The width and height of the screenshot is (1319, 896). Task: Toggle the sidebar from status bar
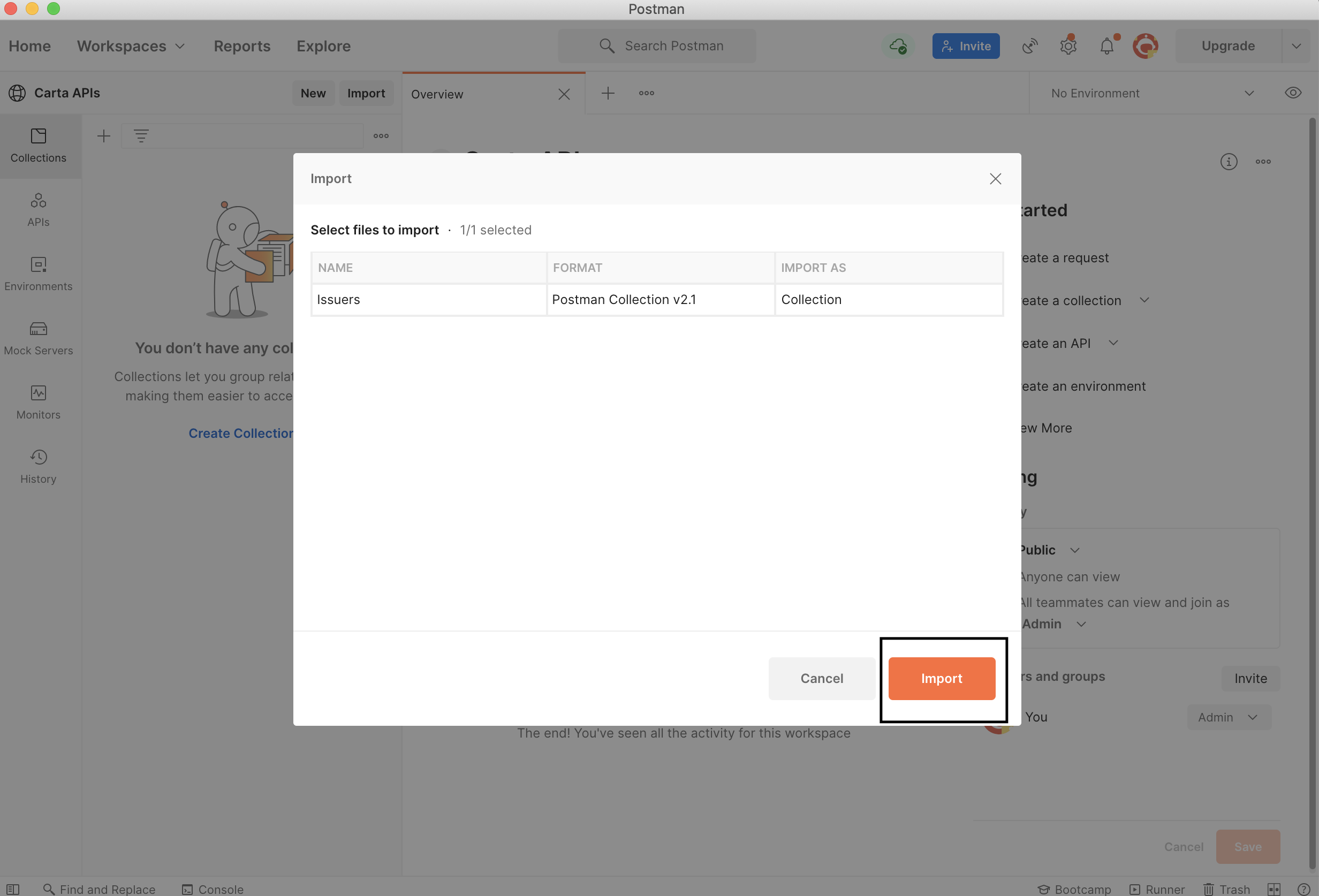click(13, 889)
